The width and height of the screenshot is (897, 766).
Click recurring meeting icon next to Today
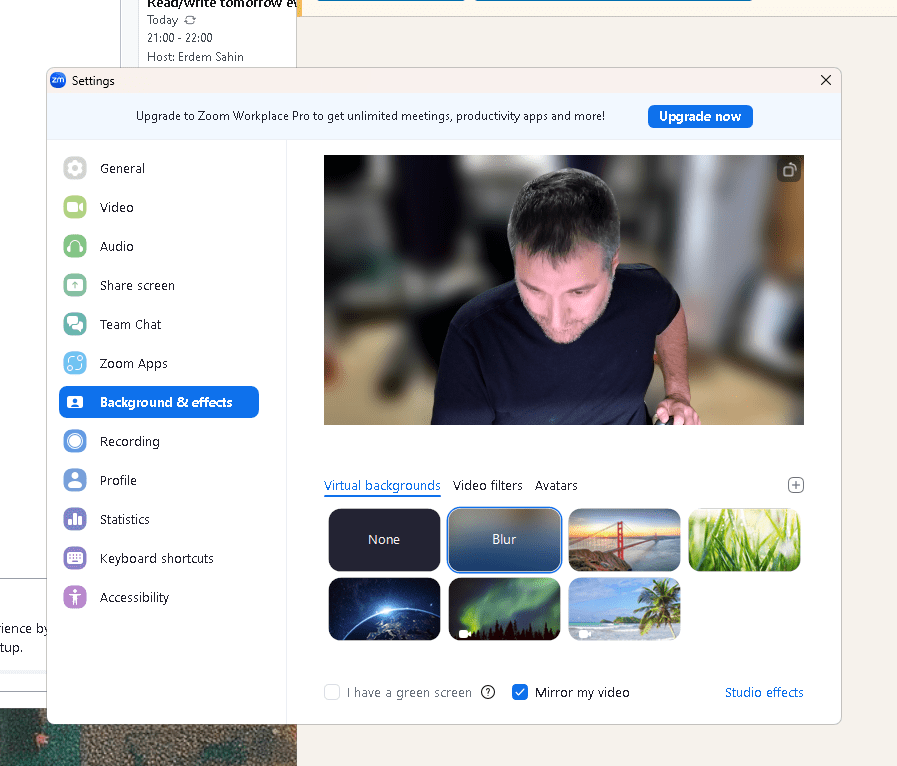tap(190, 20)
